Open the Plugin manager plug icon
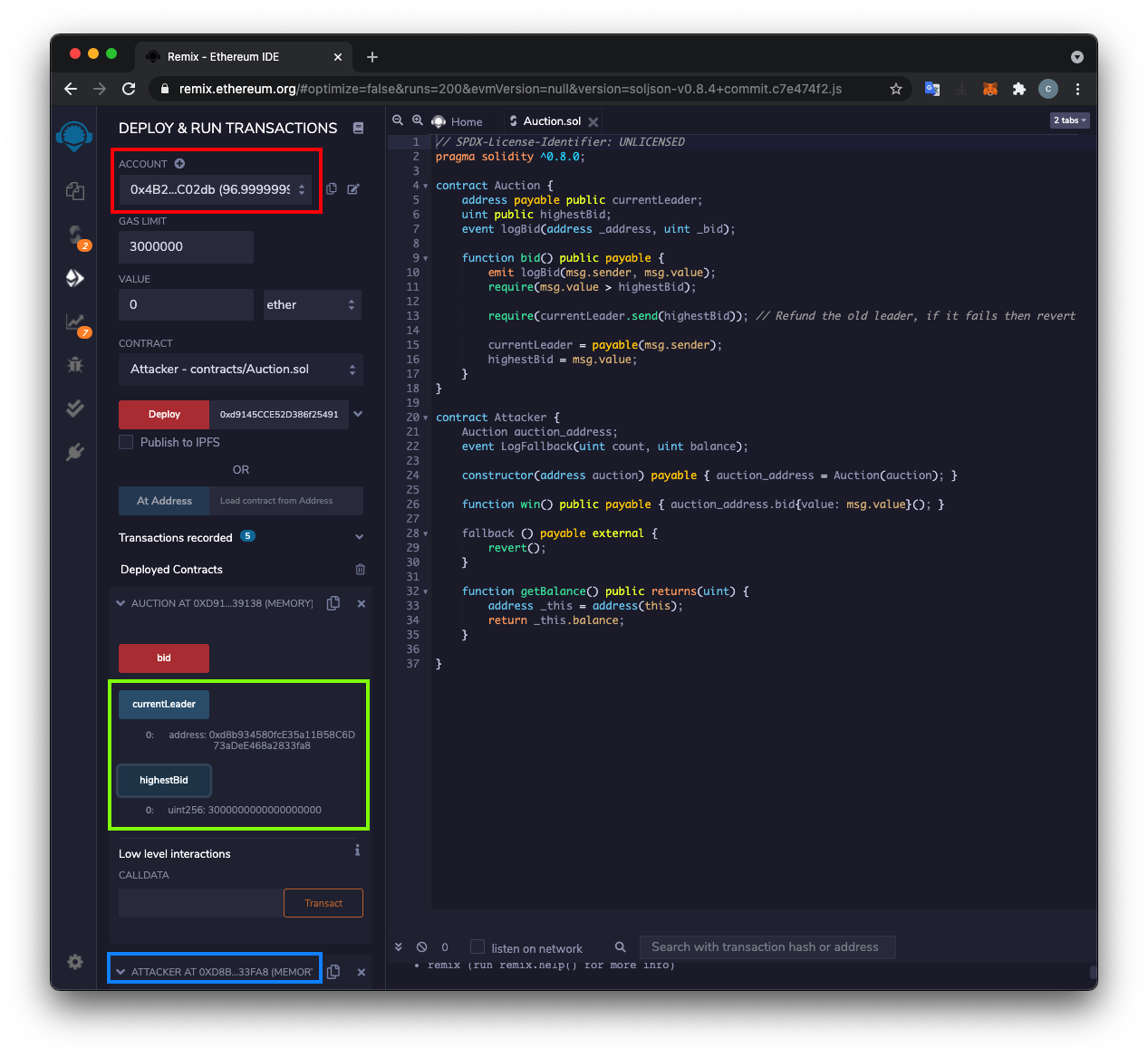 [75, 452]
